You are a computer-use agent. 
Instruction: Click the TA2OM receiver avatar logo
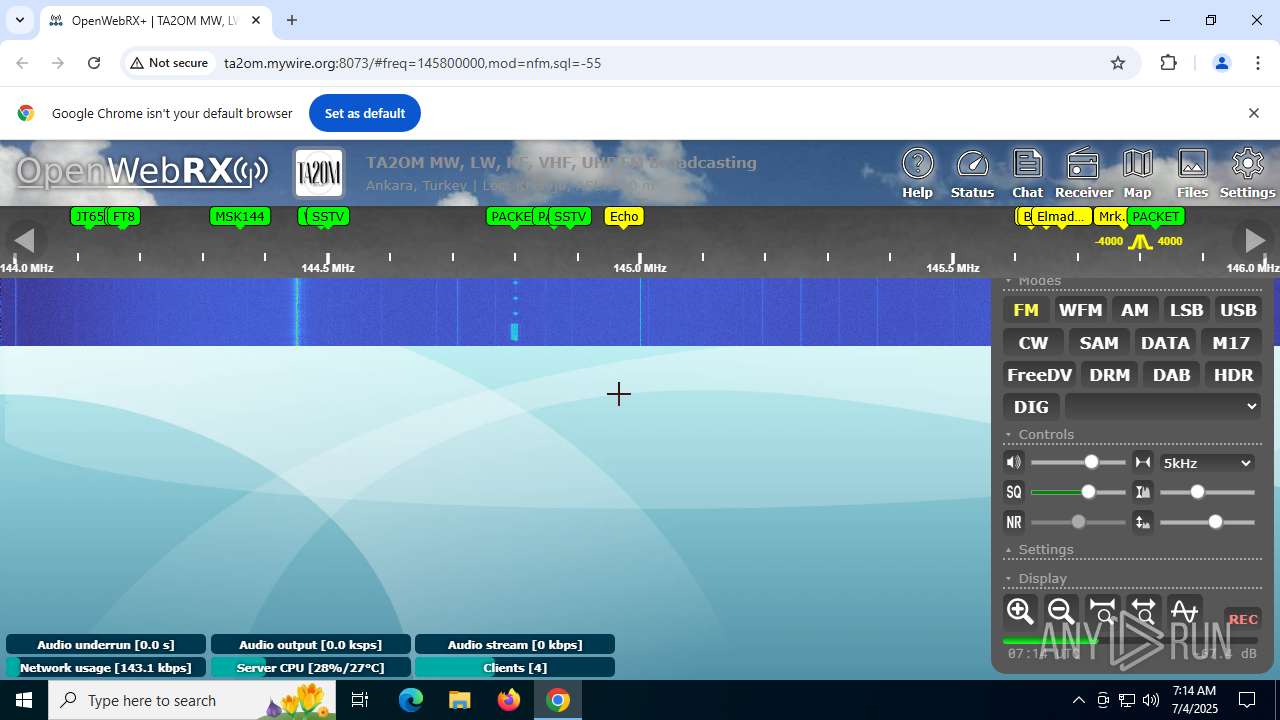(x=319, y=173)
